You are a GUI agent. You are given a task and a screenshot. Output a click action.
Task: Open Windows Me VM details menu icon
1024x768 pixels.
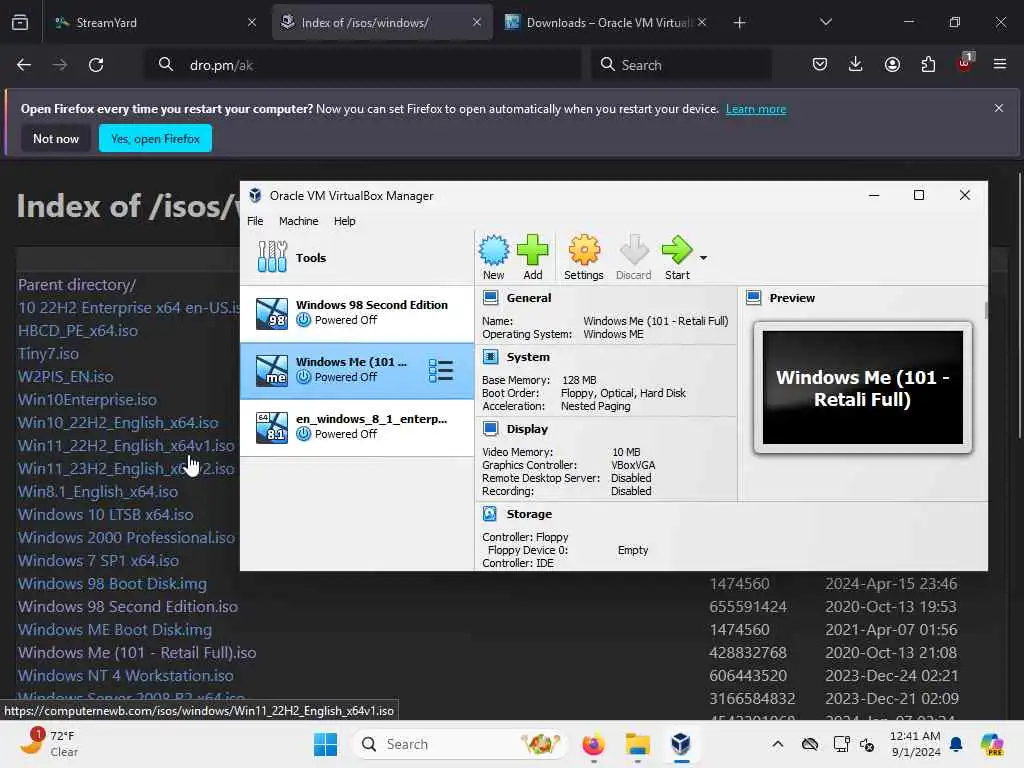coord(441,370)
